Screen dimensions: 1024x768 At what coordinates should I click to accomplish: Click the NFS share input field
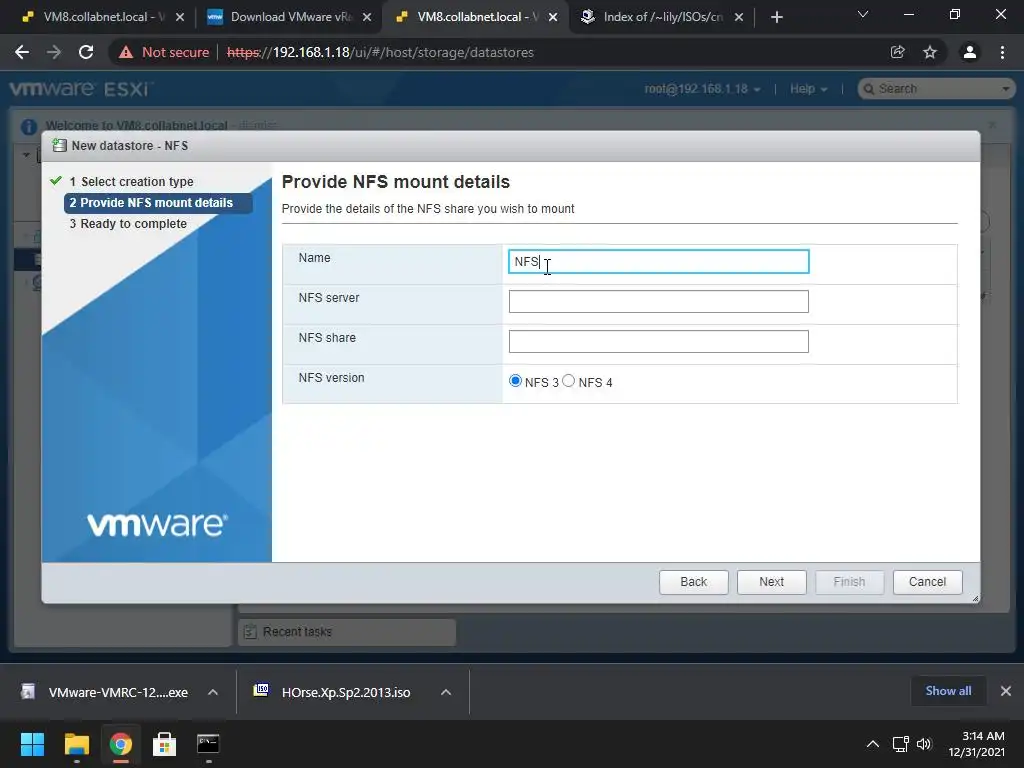coord(658,341)
